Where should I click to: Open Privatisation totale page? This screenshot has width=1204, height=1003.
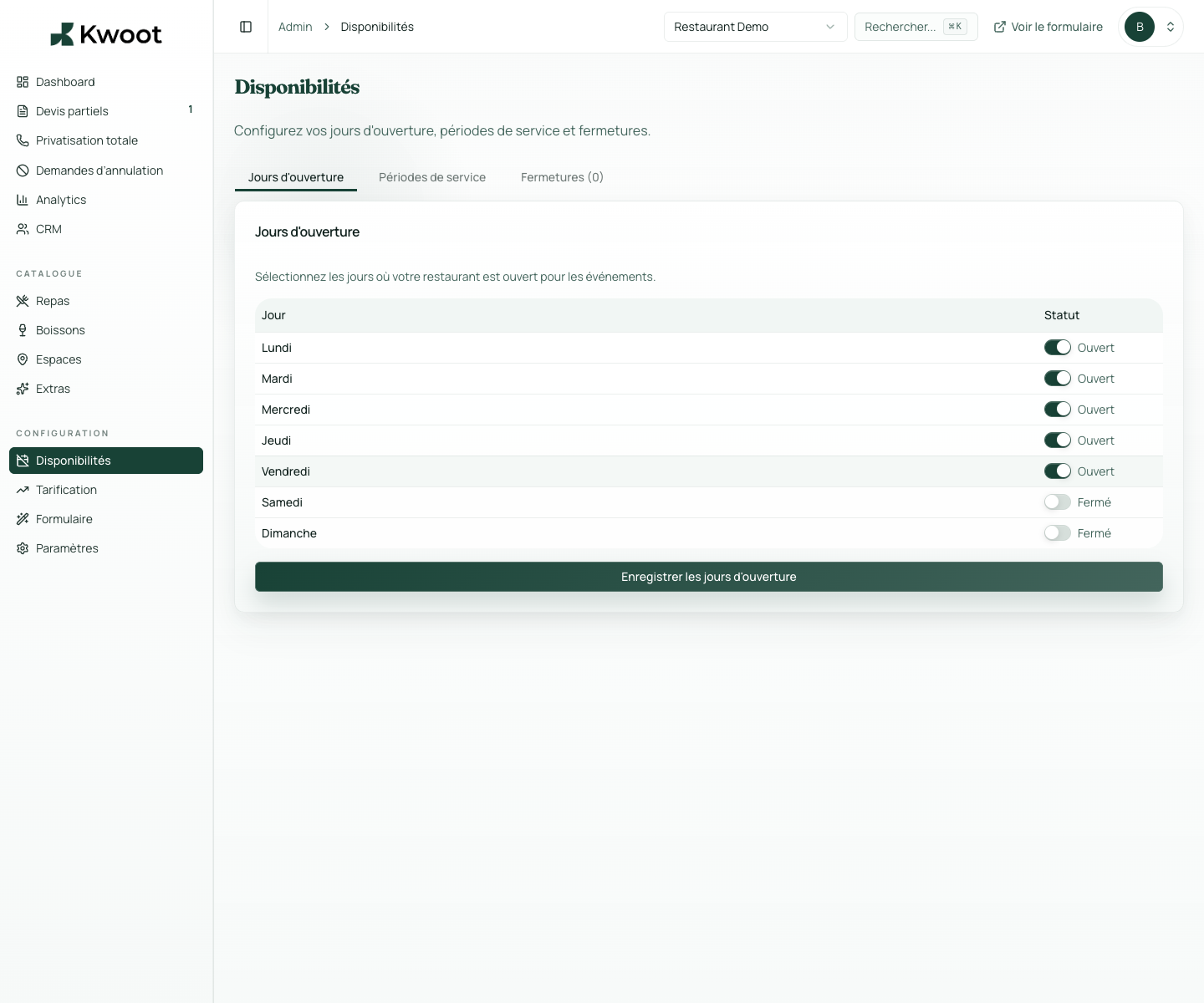[x=106, y=140]
